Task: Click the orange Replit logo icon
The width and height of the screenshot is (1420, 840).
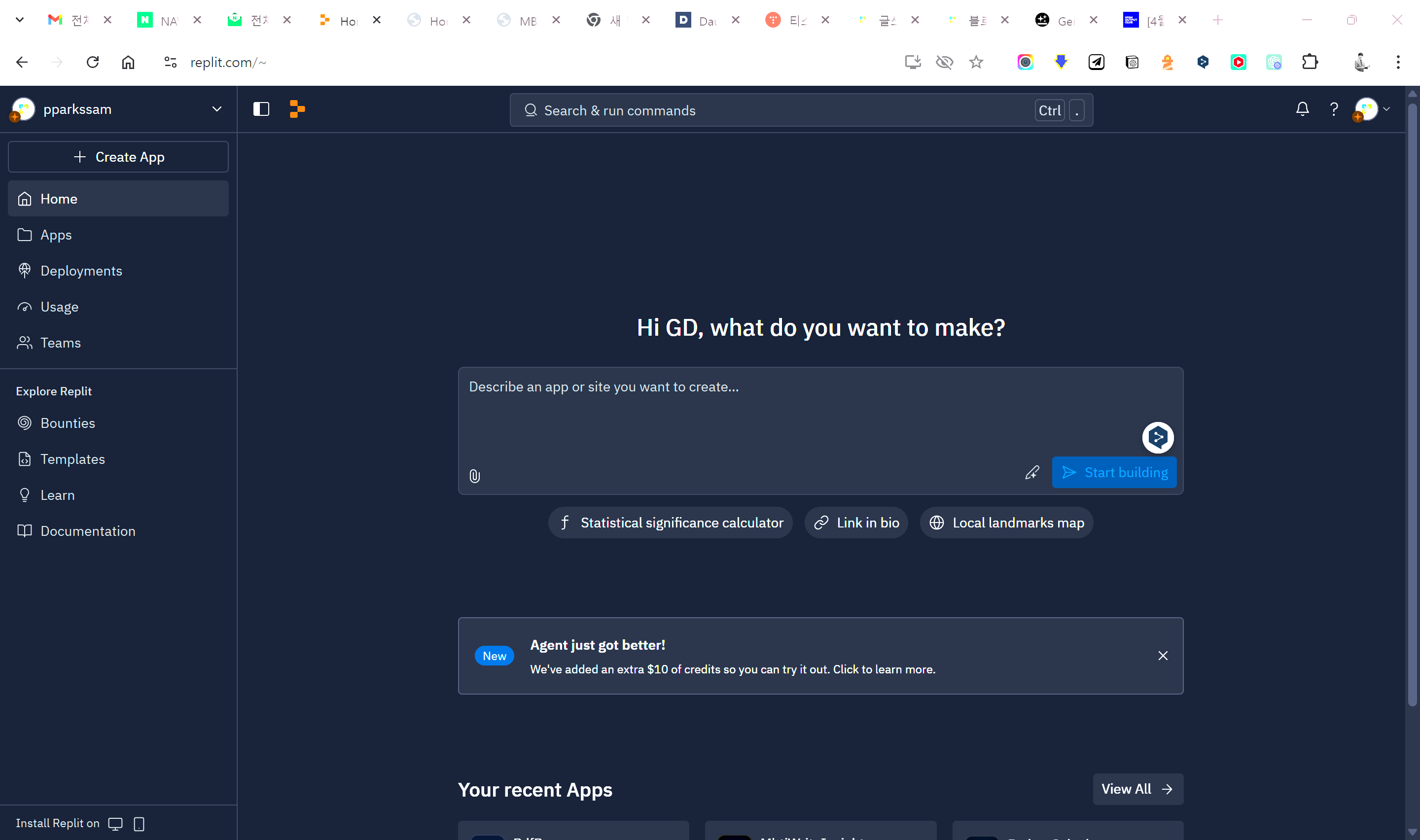Action: point(297,108)
